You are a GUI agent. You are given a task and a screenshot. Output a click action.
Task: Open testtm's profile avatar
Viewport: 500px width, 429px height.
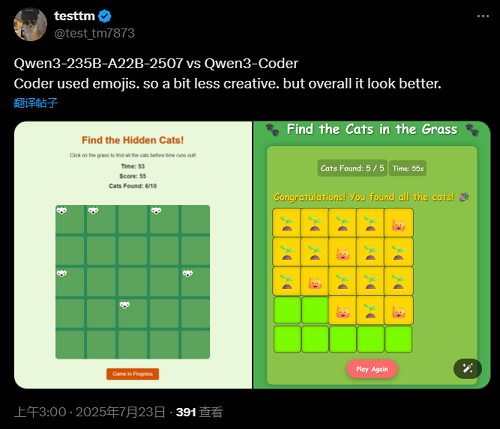tap(30, 24)
